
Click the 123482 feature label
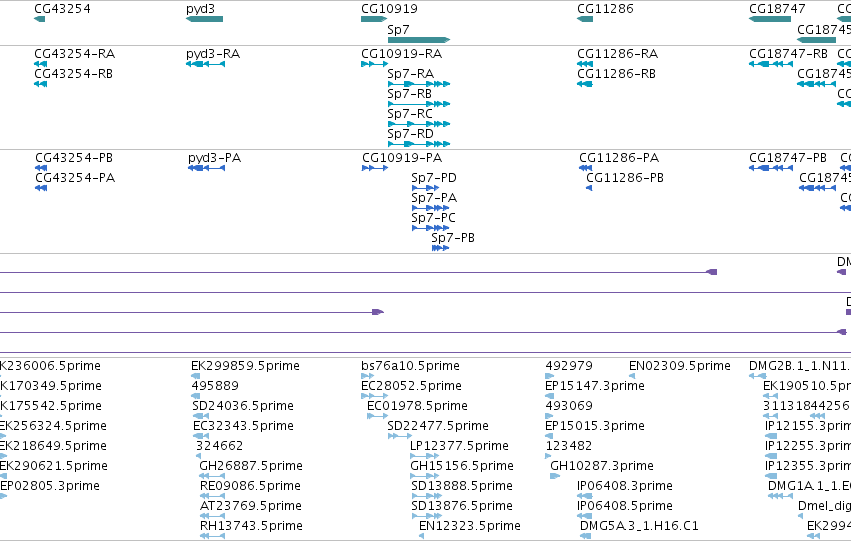coord(569,446)
